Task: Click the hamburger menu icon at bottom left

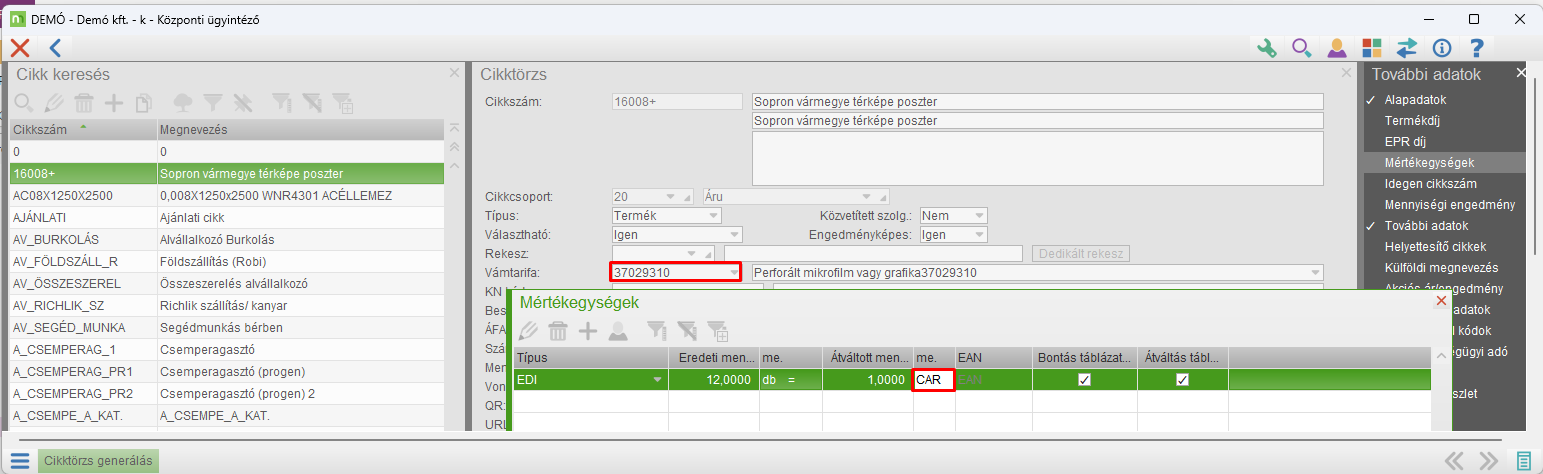Action: coord(20,461)
